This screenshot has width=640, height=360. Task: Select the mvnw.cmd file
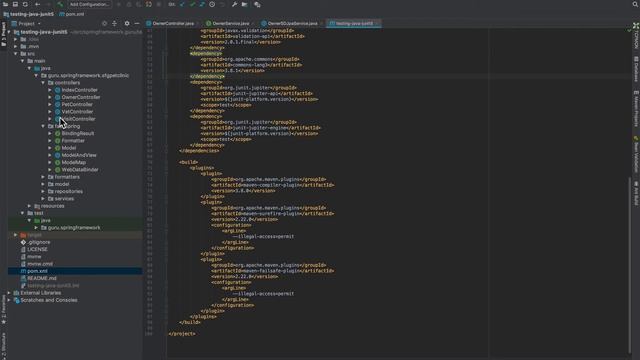pyautogui.click(x=40, y=264)
